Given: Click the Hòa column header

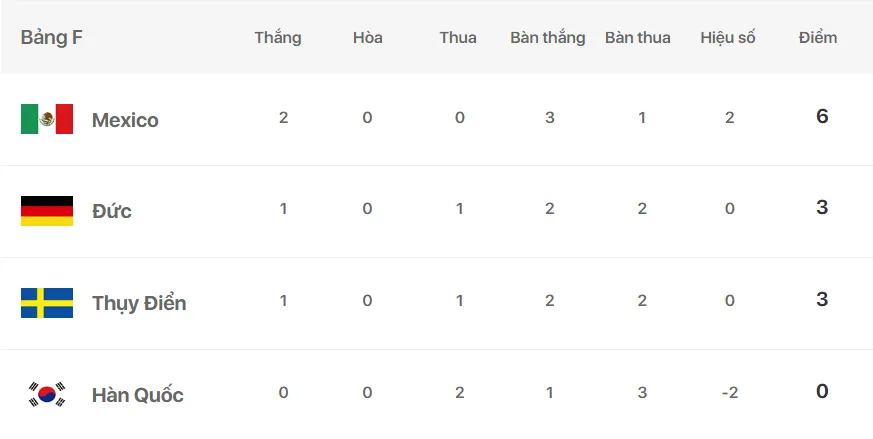Looking at the screenshot, I should click(367, 38).
